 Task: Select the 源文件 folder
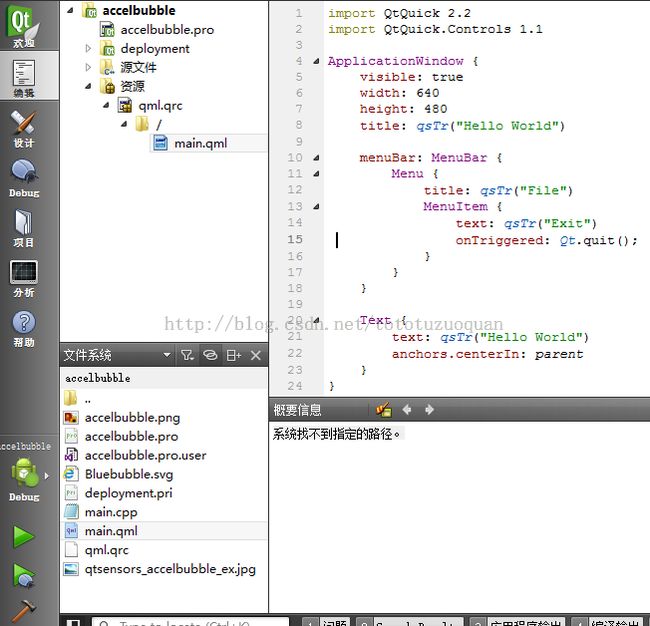[138, 67]
